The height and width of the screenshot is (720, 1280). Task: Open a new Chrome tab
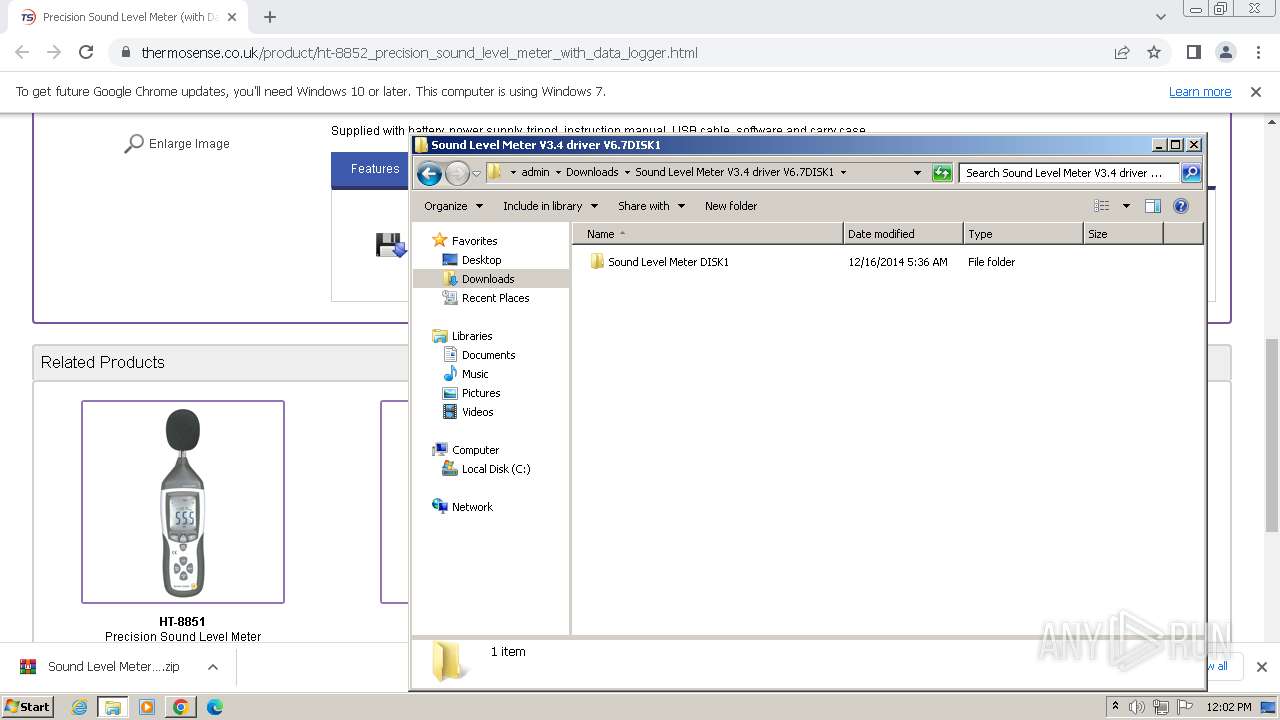270,17
